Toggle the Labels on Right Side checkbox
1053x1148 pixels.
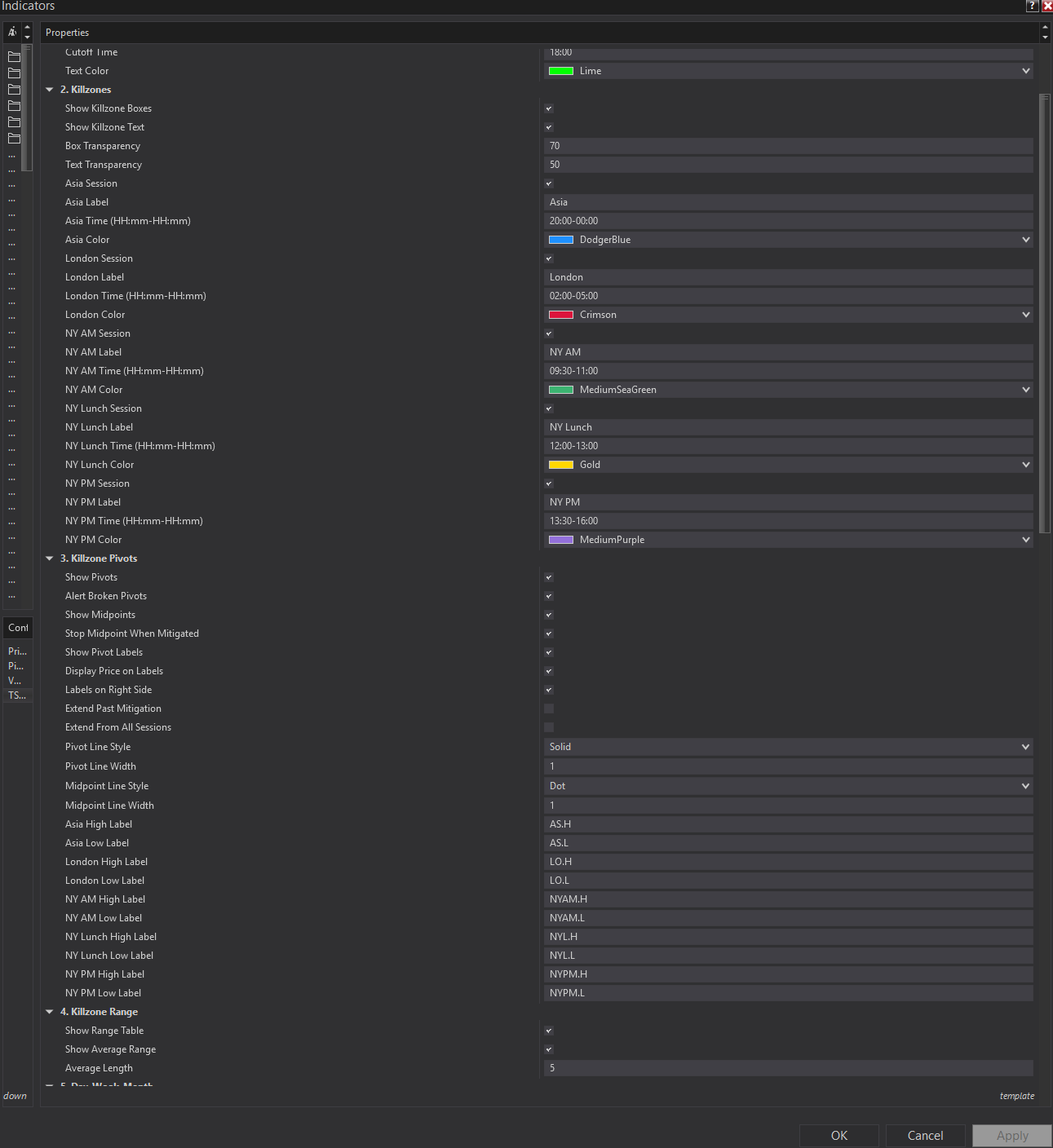pos(549,690)
